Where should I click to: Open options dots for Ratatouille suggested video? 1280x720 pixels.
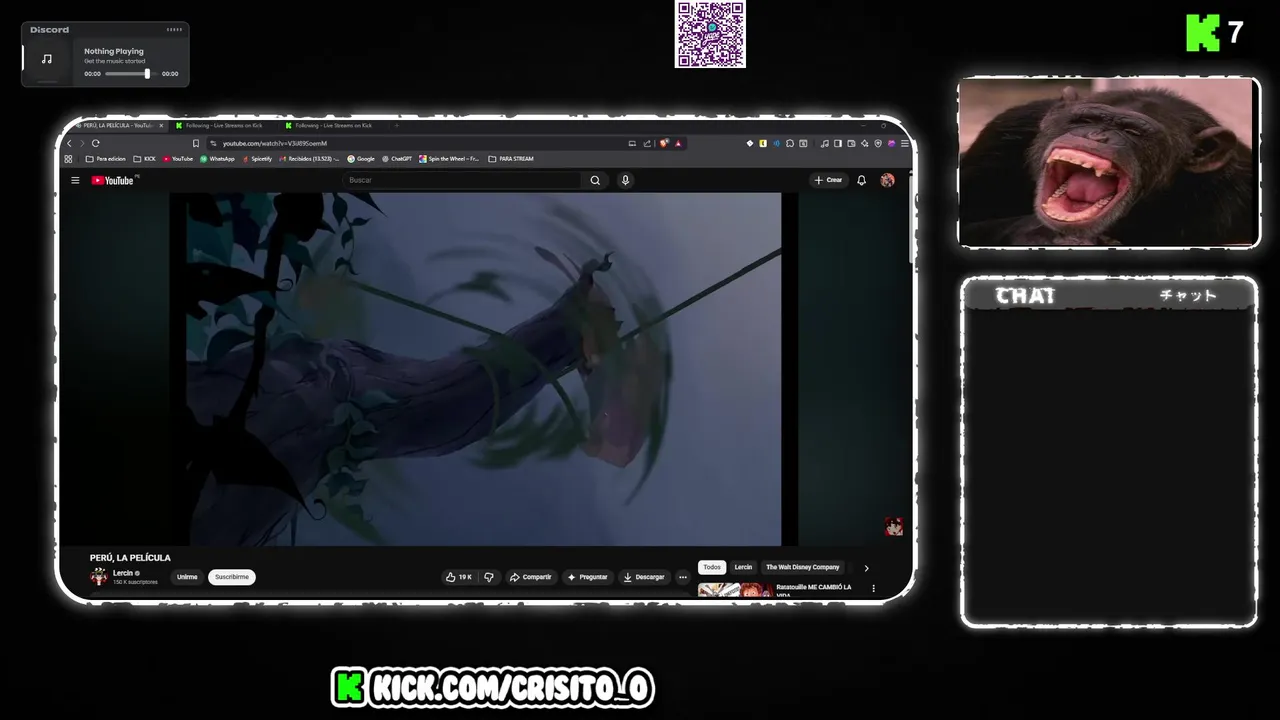873,588
